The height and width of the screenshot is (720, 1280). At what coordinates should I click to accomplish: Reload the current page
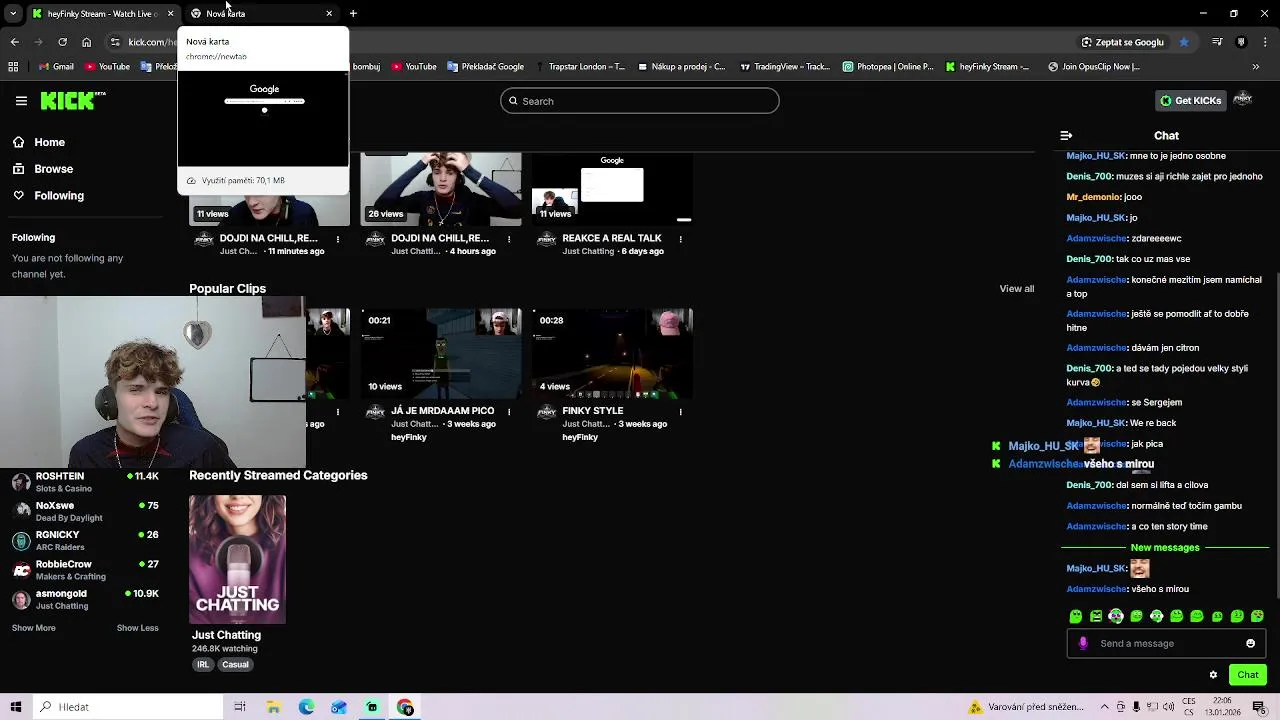coord(62,42)
